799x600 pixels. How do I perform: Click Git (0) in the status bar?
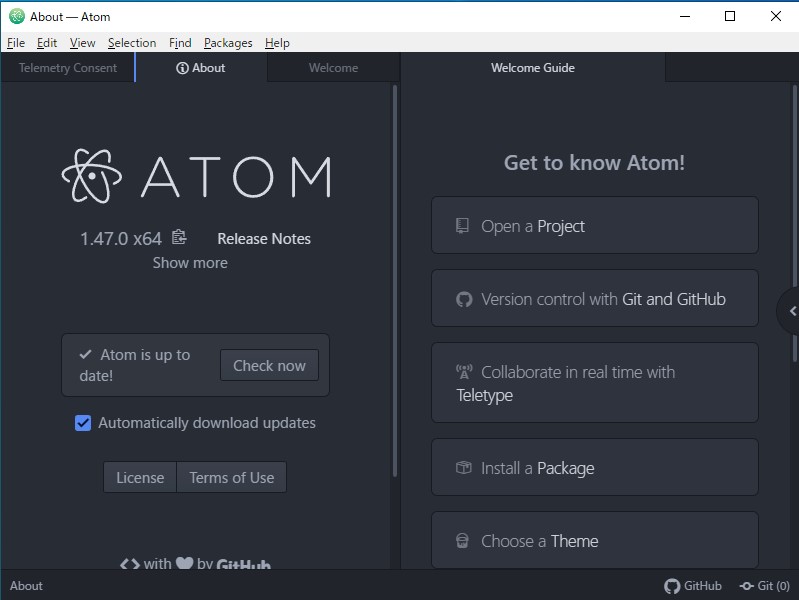[x=765, y=586]
